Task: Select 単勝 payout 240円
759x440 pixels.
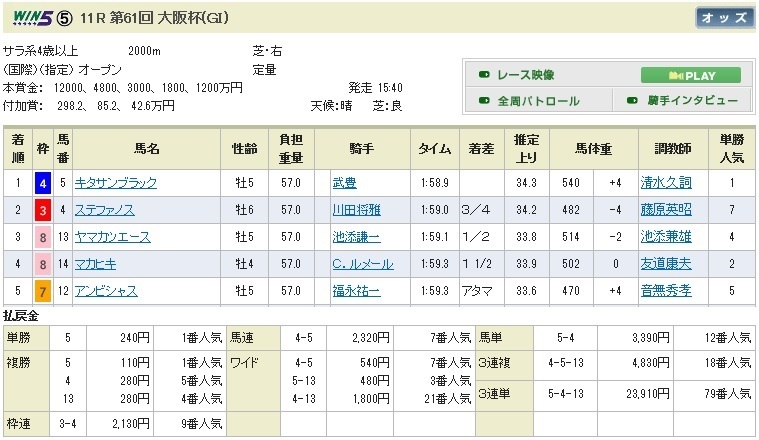Action: (x=135, y=338)
